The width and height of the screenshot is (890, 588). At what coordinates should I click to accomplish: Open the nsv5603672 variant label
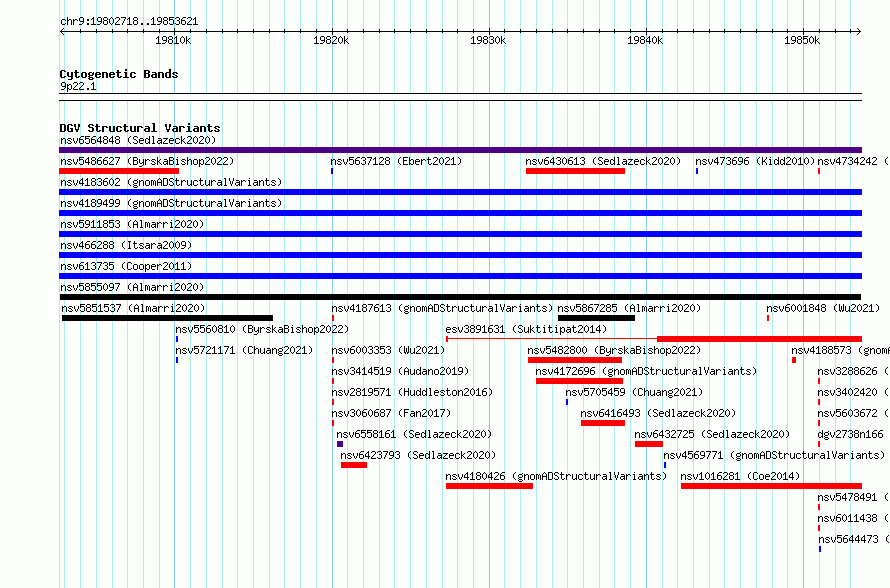click(853, 413)
